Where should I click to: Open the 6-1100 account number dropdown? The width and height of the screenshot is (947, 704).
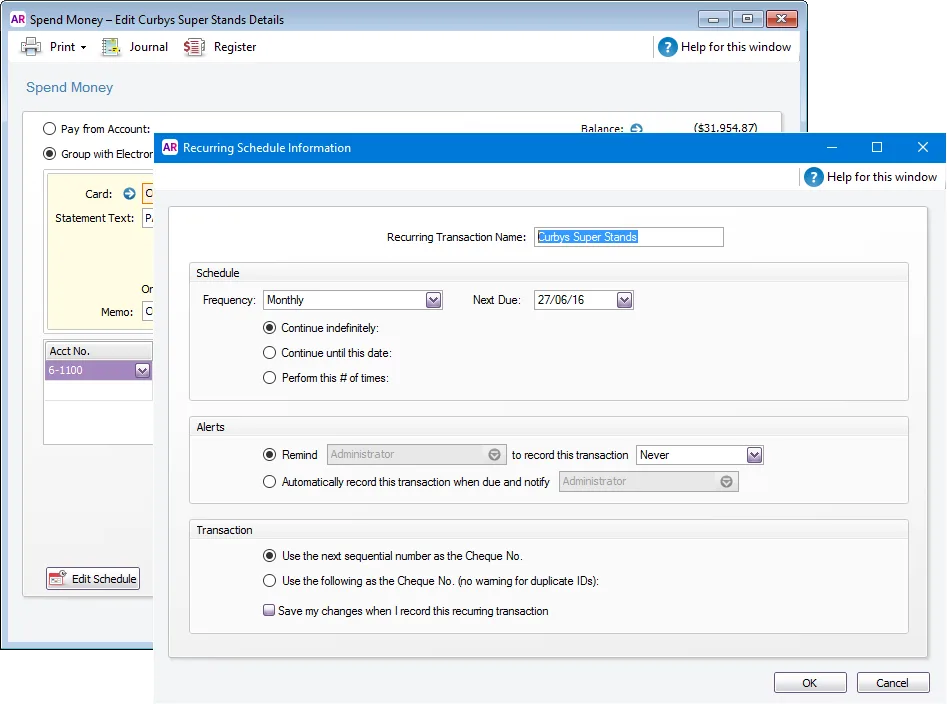click(143, 370)
